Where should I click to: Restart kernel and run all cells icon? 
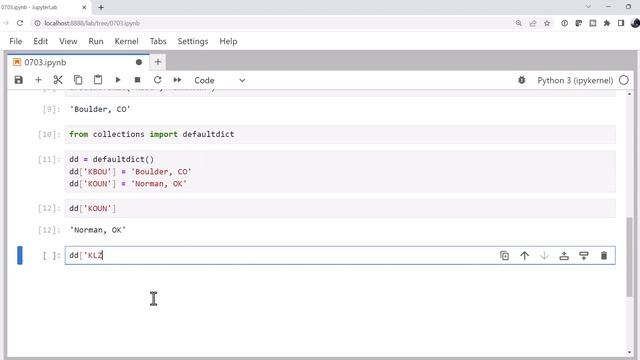point(177,80)
